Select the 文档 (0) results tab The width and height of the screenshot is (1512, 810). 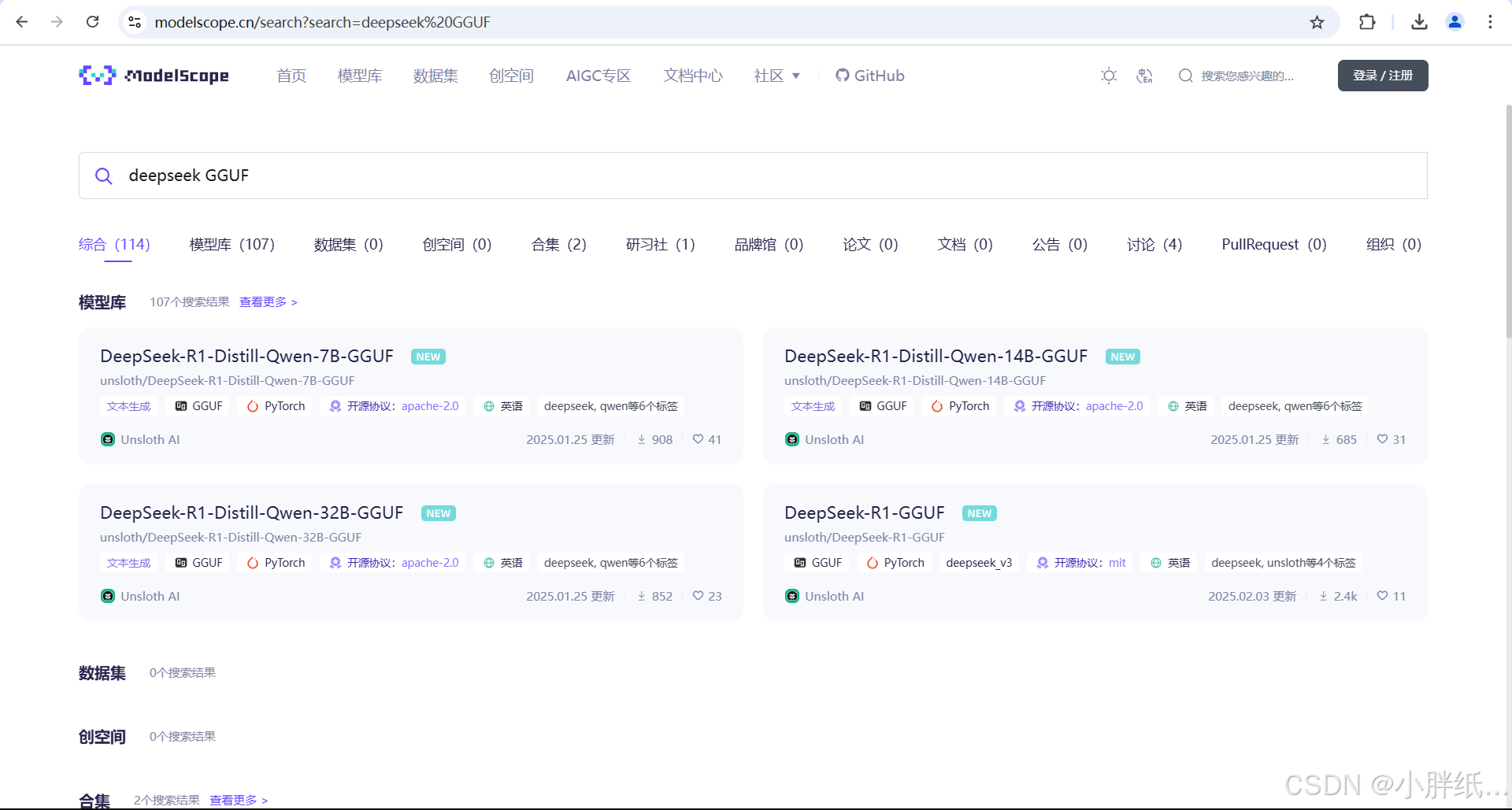(x=965, y=245)
